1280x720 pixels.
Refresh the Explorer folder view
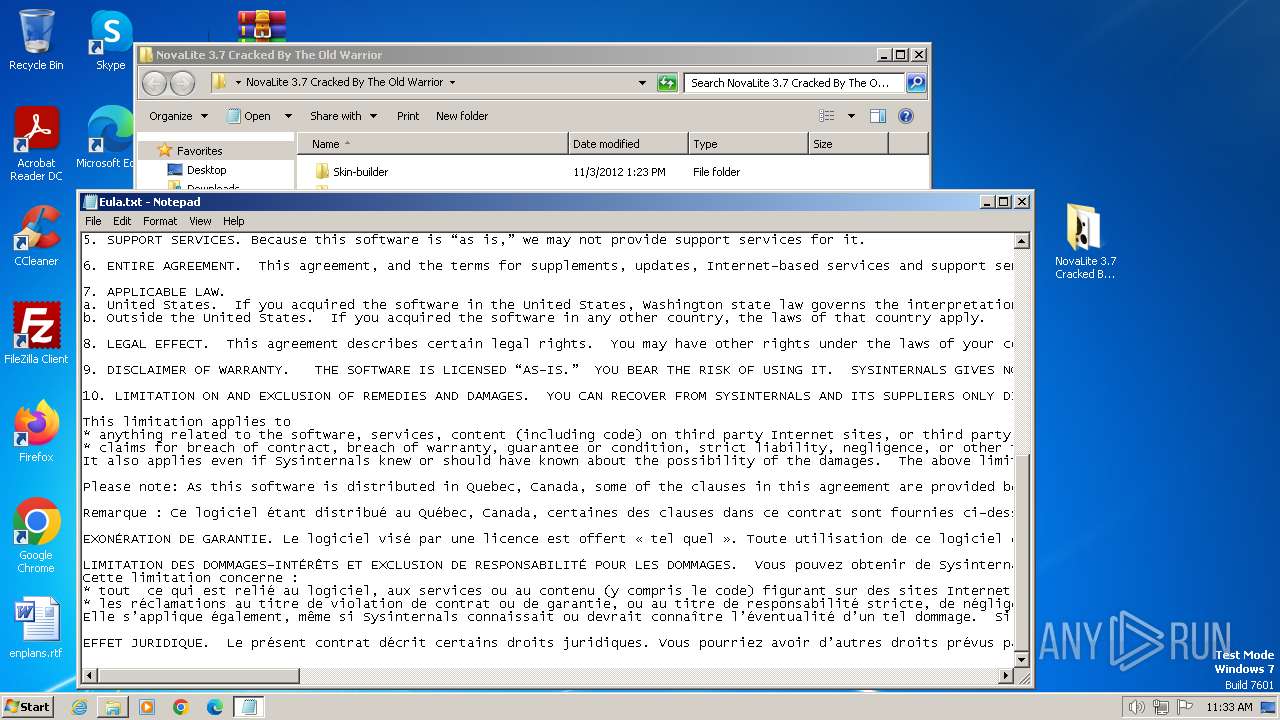(667, 83)
